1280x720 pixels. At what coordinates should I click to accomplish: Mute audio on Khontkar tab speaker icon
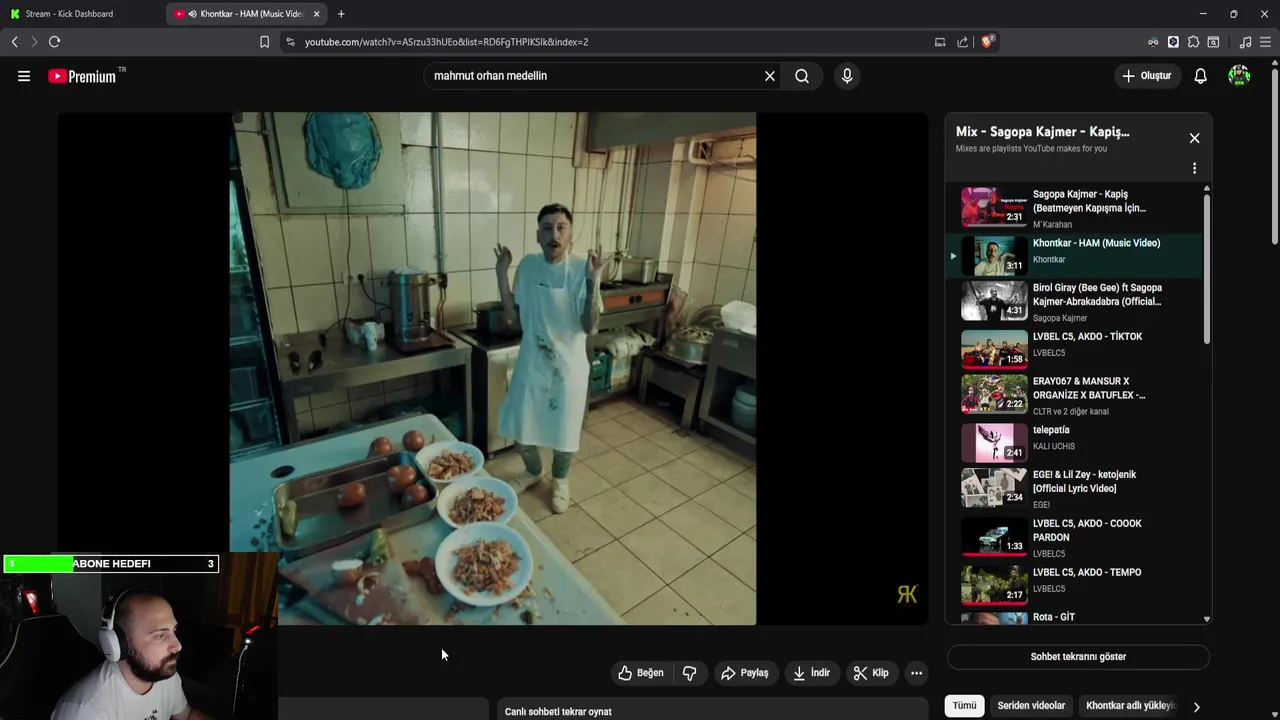coord(192,14)
